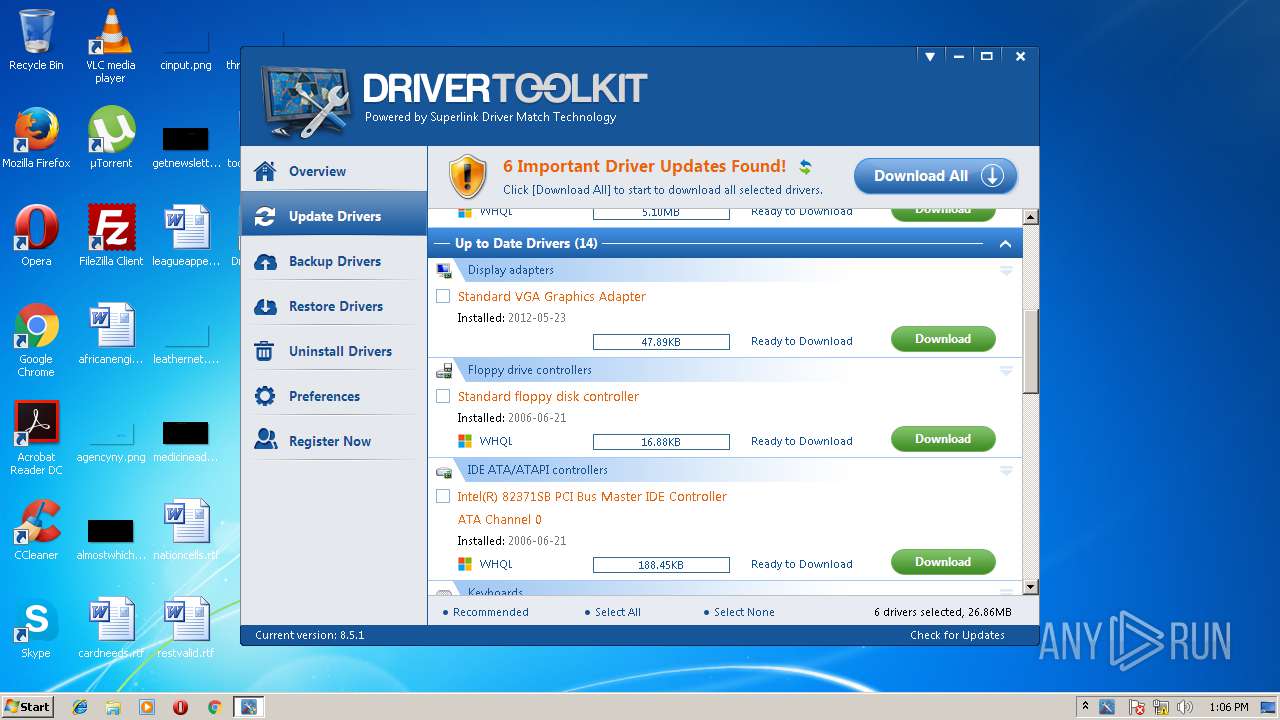Open Opera from the taskbar
The image size is (1280, 720).
[x=180, y=707]
